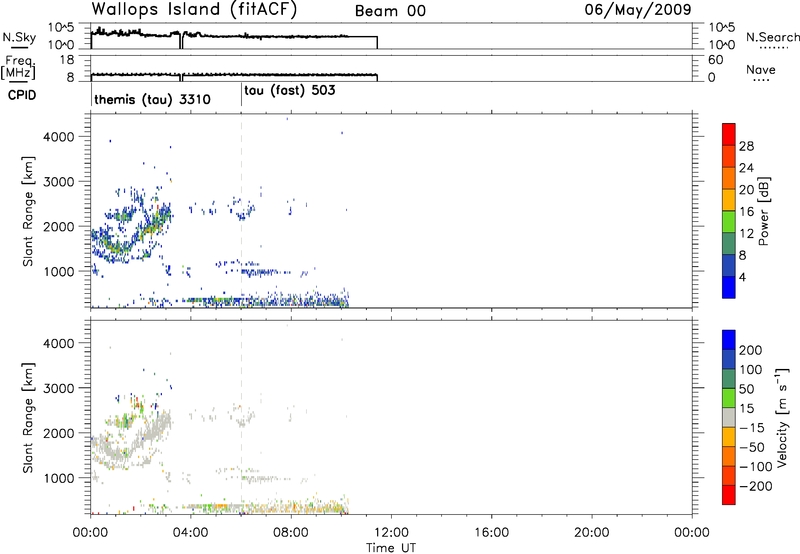800x554 pixels.
Task: Click 'tau (fast) 503' CPID text
Action: [x=290, y=91]
